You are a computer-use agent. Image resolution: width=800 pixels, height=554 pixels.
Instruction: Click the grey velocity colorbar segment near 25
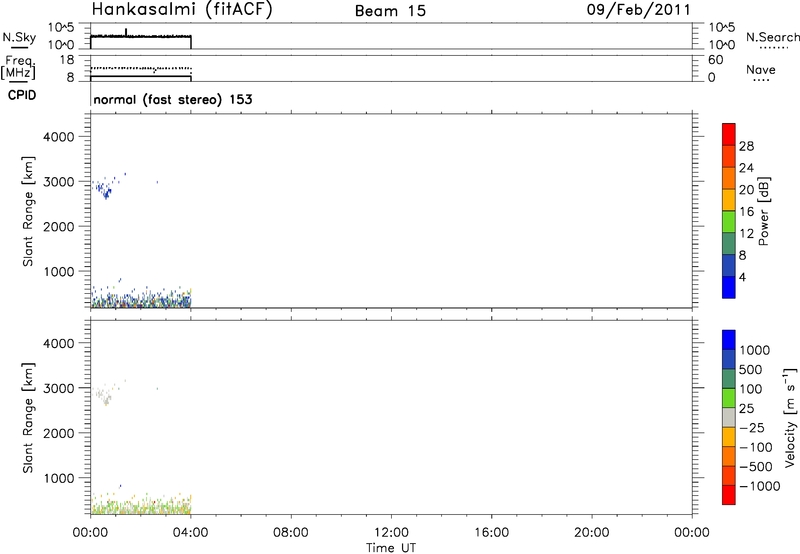coord(729,417)
